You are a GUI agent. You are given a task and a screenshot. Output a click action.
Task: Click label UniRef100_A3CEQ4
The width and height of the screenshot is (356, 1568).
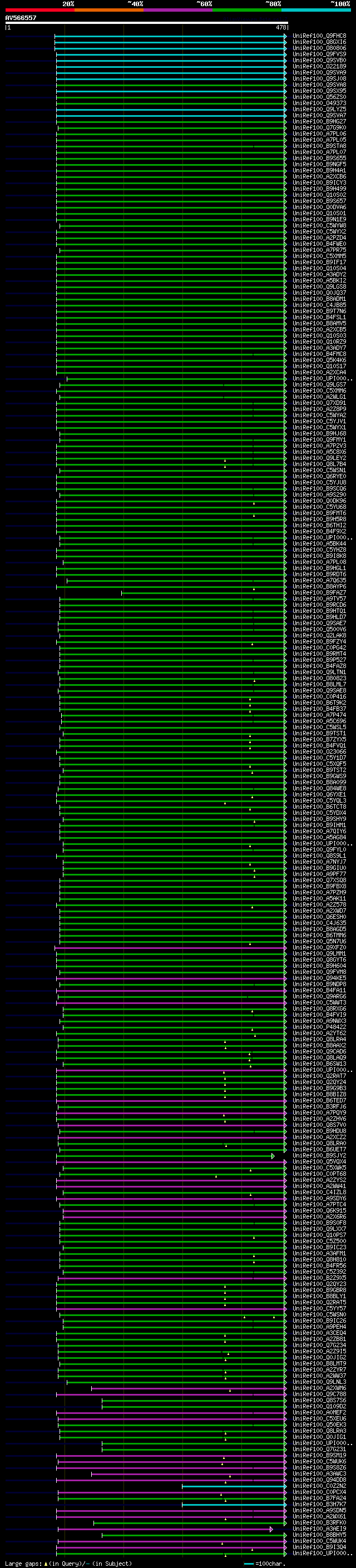coord(319,1333)
